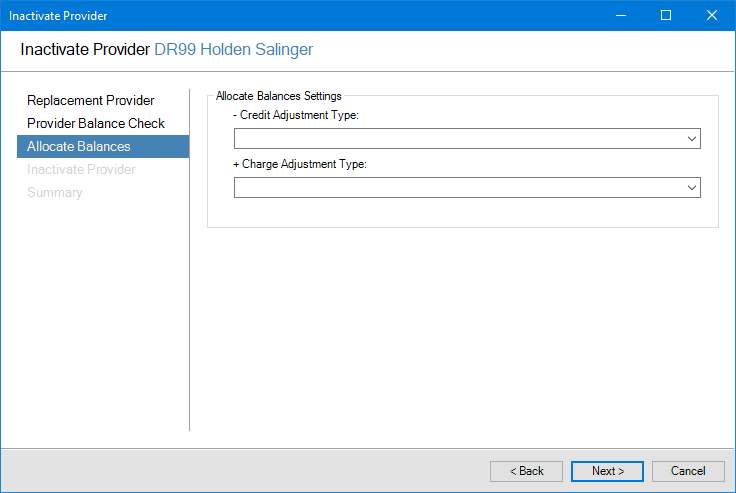This screenshot has width=736, height=493.
Task: Expand the Credit Adjustment Type dropdown arrow
Action: click(691, 139)
